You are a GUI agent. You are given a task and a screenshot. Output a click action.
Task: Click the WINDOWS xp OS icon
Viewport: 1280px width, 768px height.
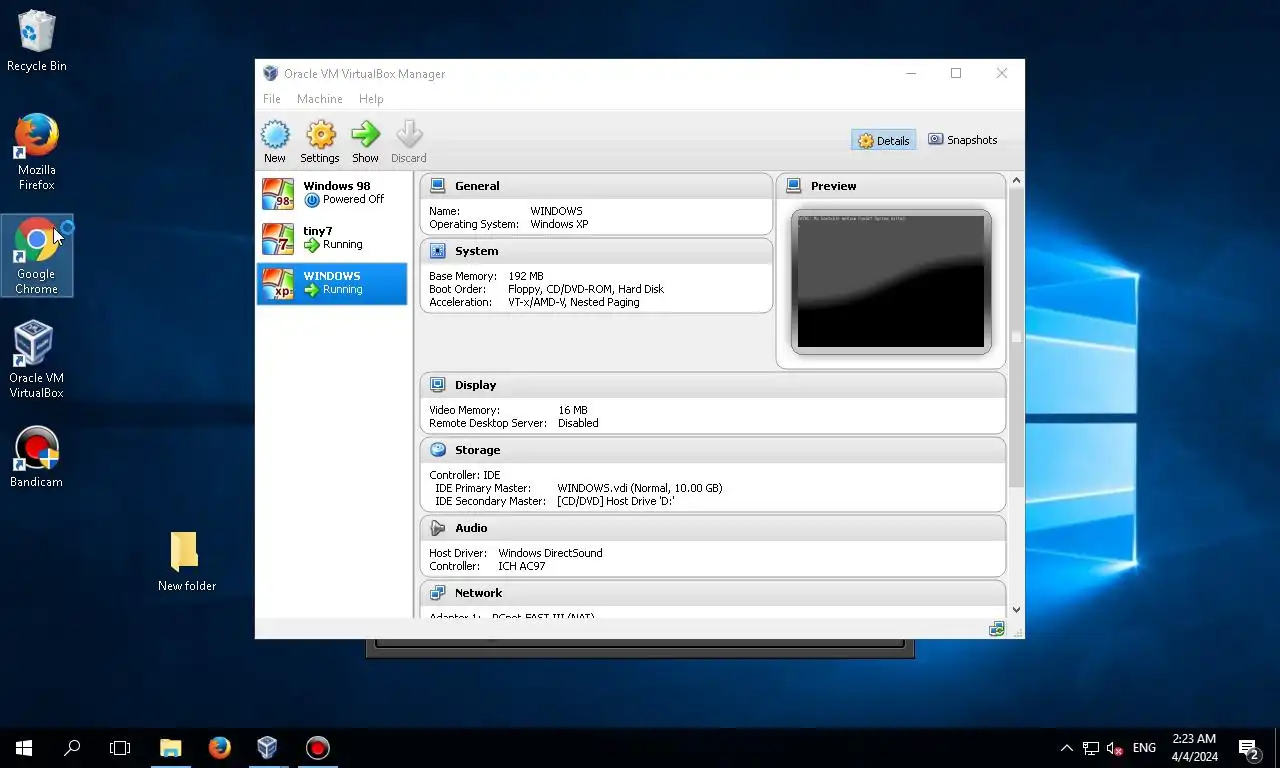click(x=278, y=283)
